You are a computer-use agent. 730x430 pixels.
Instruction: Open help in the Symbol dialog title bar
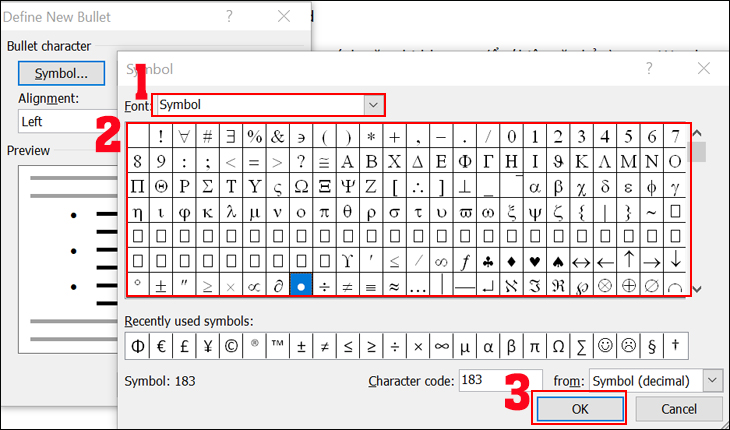[x=649, y=69]
